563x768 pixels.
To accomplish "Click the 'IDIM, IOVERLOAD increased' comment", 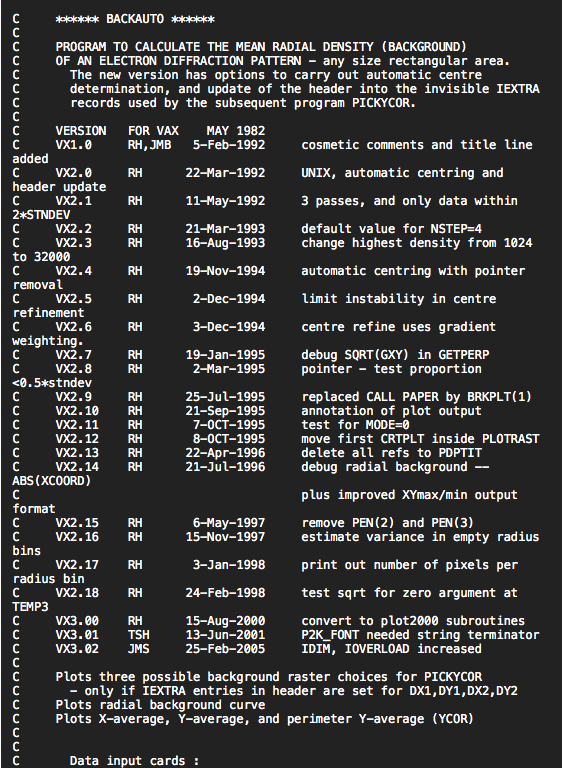I will (x=391, y=648).
